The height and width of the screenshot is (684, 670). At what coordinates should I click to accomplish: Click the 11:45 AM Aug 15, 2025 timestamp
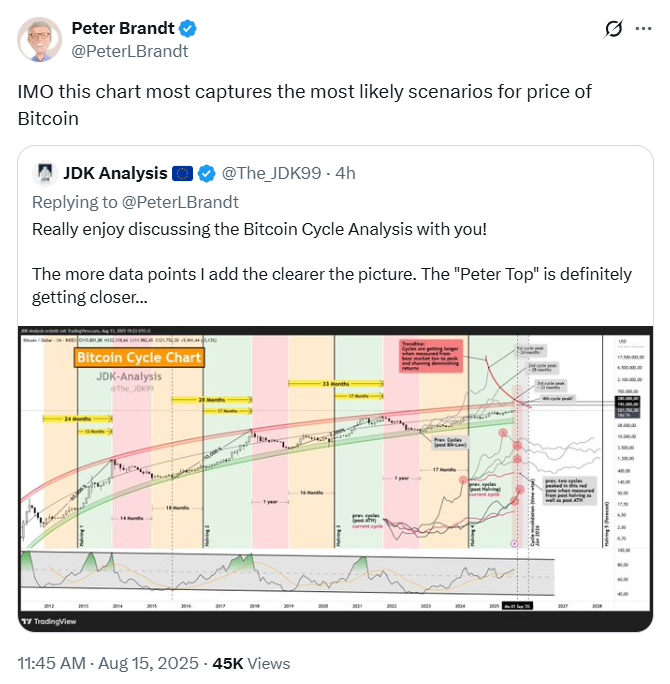tap(108, 663)
